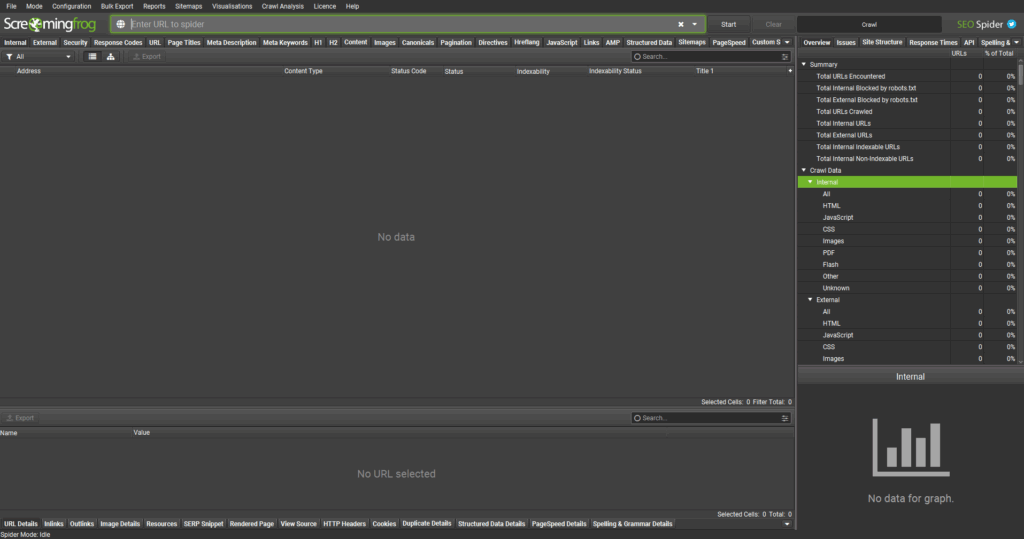Viewport: 1024px width, 539px height.
Task: Open the Configuration menu
Action: point(72,6)
